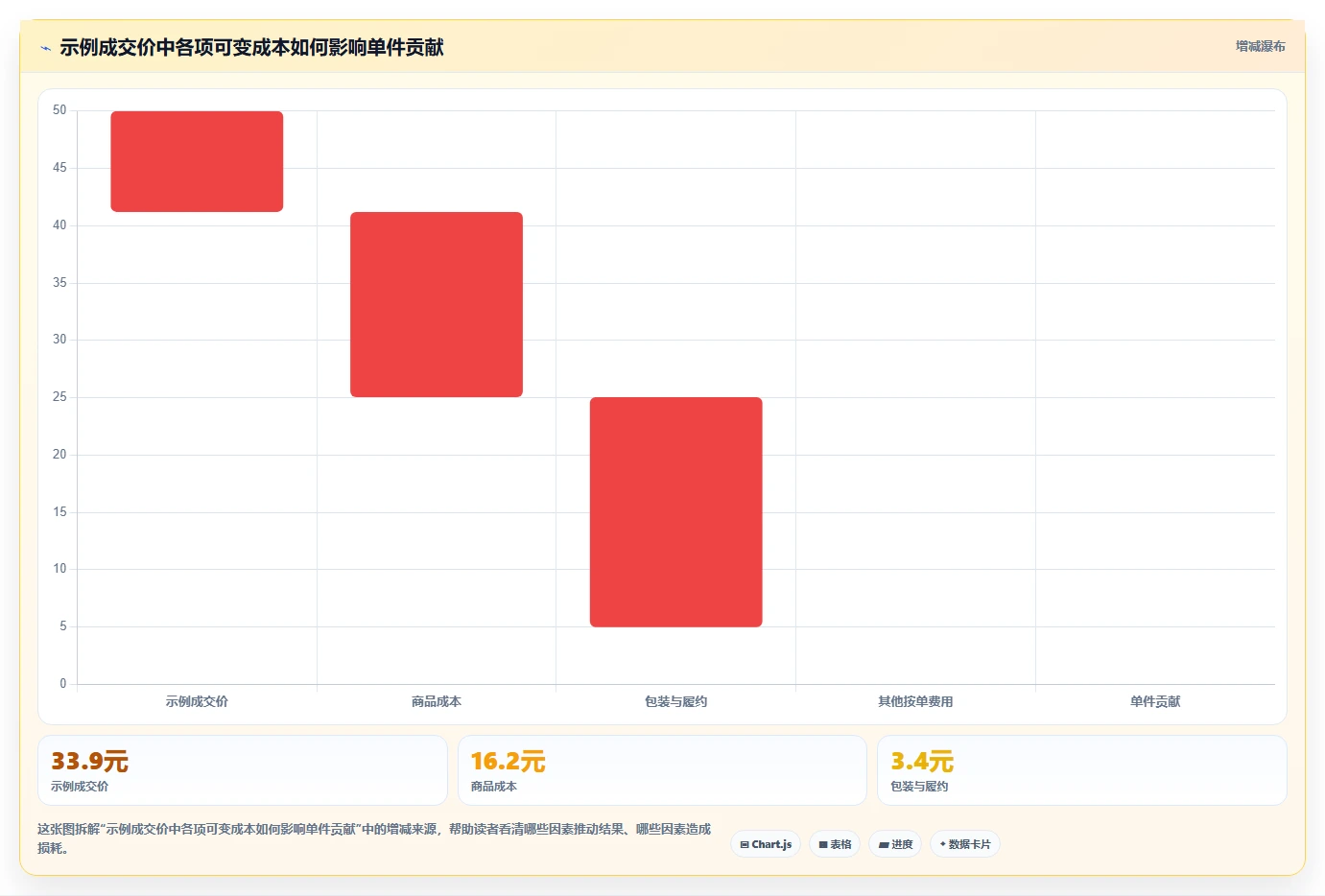Click the 示例成交价 caption under 33.9元
Image resolution: width=1325 pixels, height=896 pixels.
pos(80,787)
